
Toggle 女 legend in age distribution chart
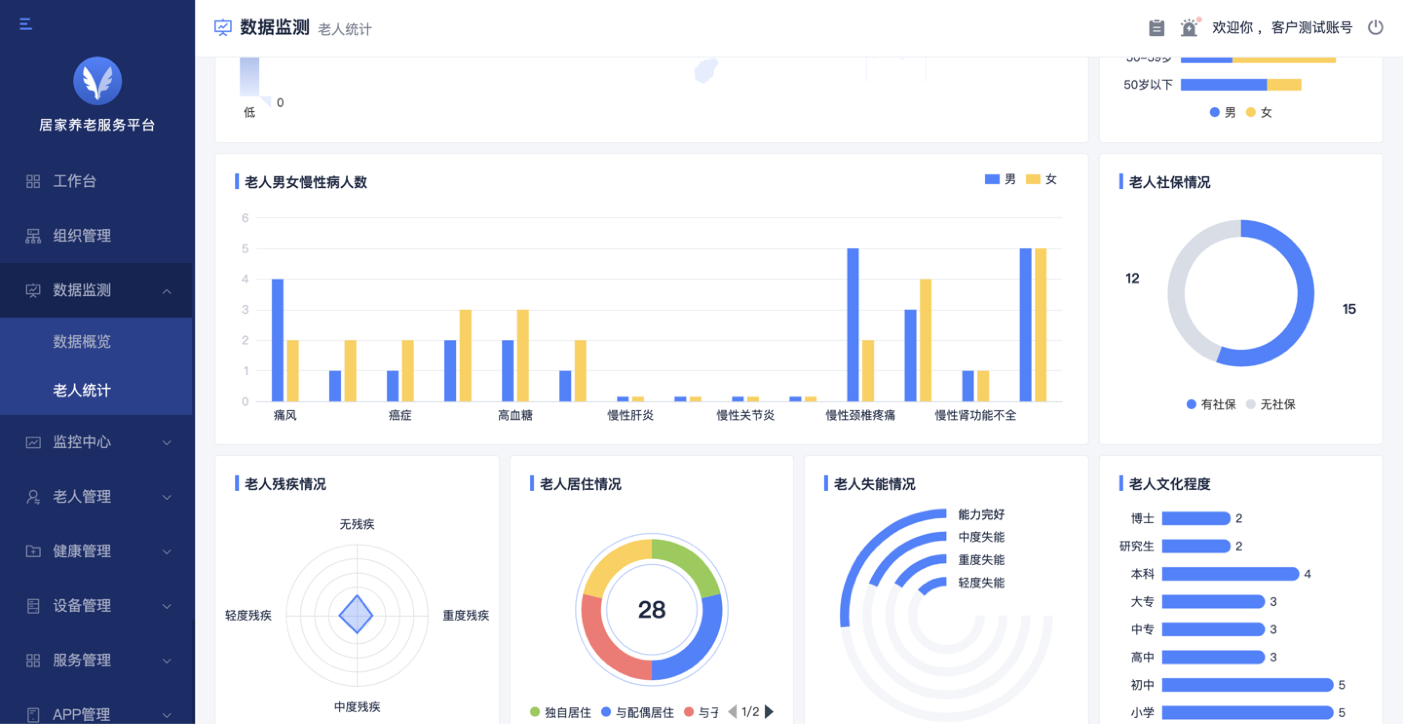pyautogui.click(x=1260, y=112)
